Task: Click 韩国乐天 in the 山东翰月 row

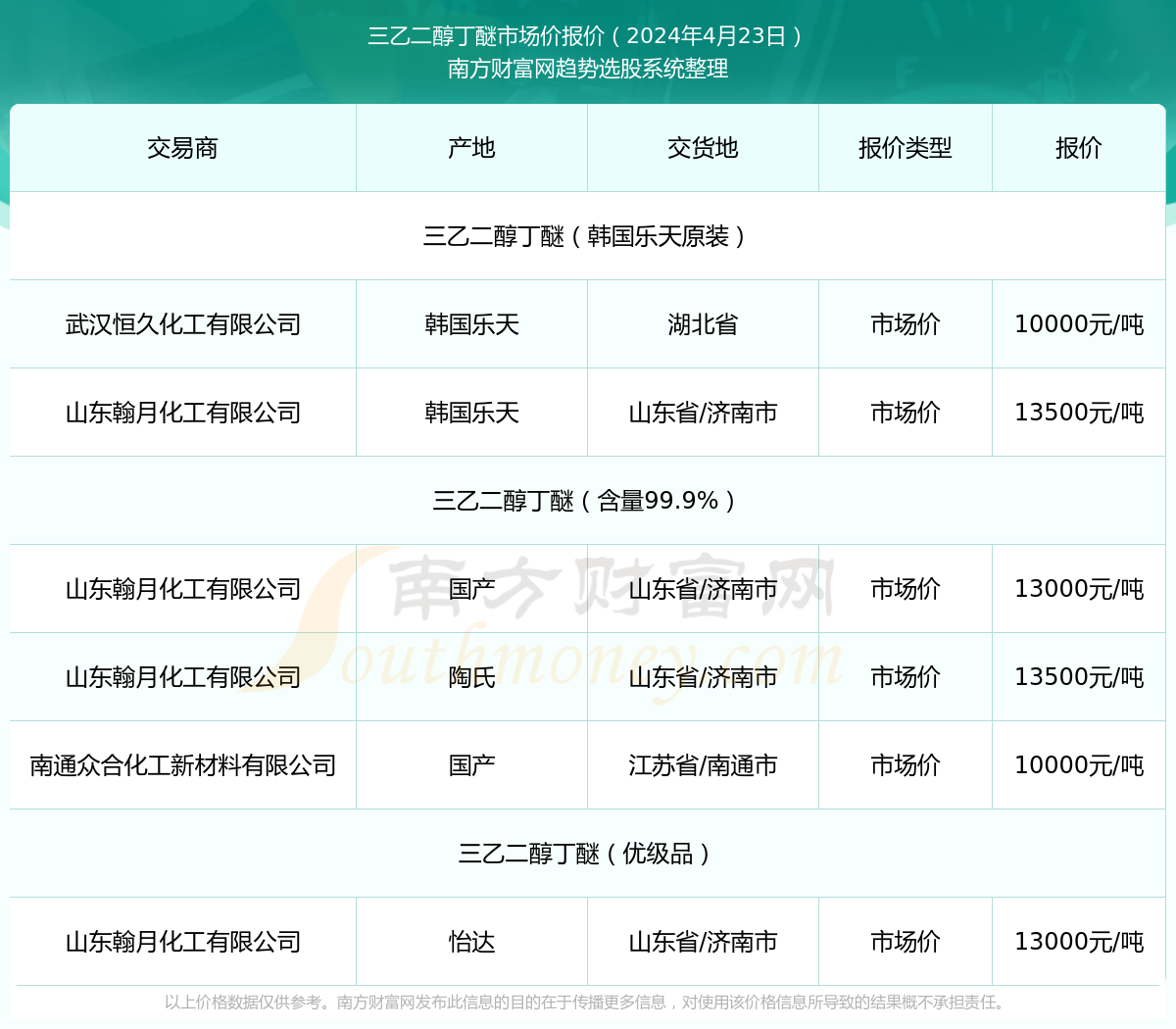Action: (471, 413)
